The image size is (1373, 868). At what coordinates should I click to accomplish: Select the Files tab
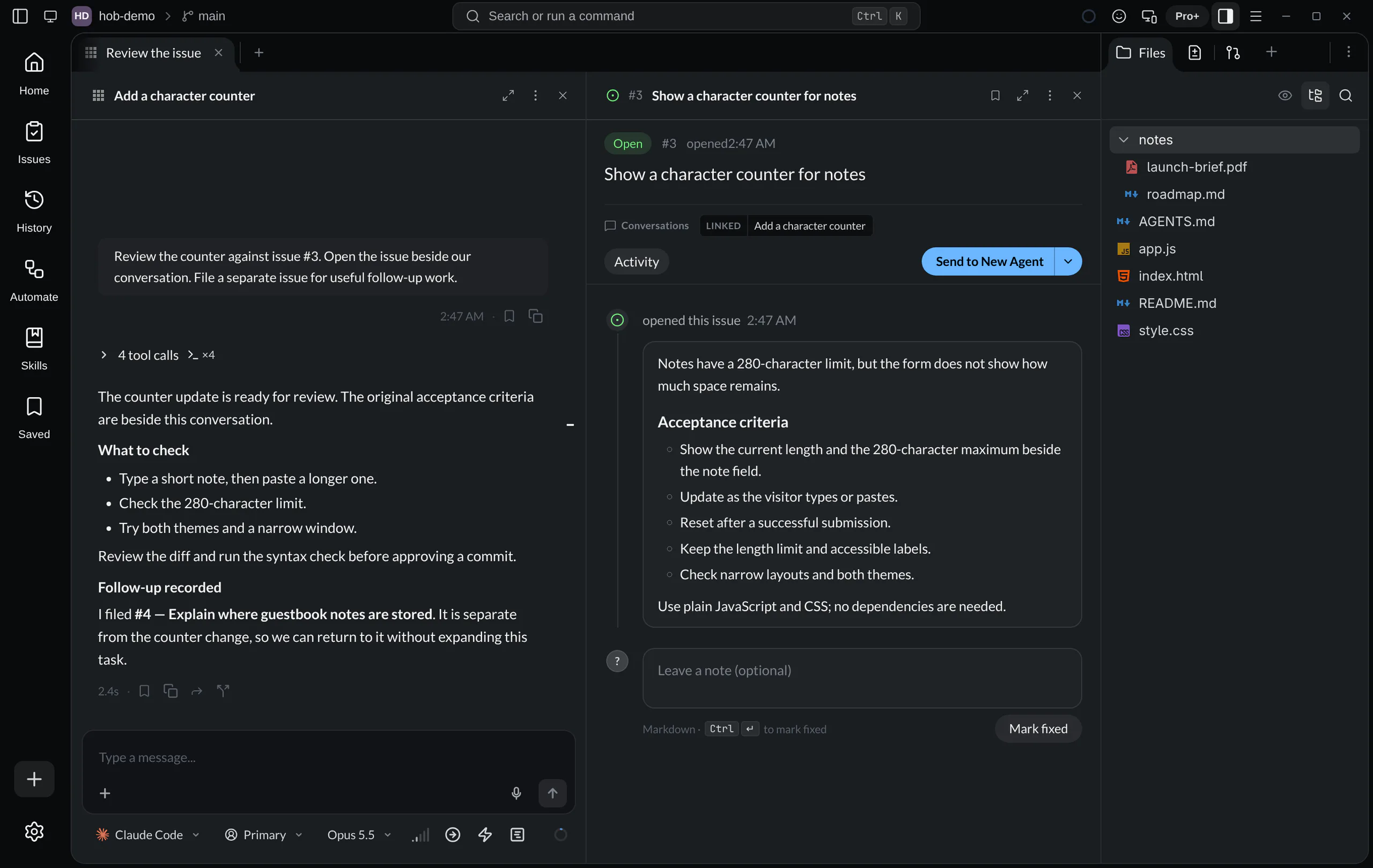coord(1140,53)
